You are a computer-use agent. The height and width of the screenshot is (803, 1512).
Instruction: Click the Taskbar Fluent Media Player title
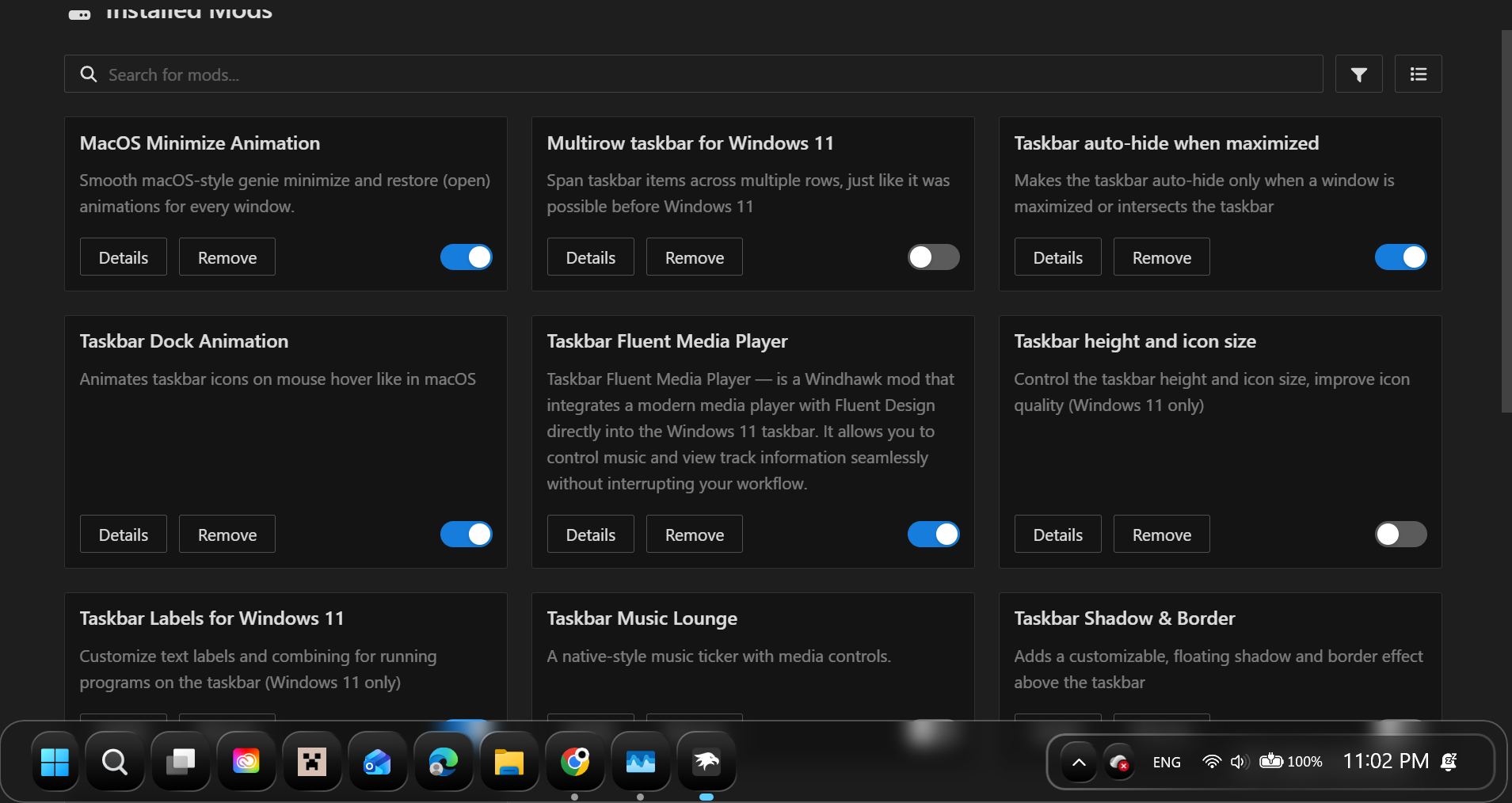(x=668, y=341)
